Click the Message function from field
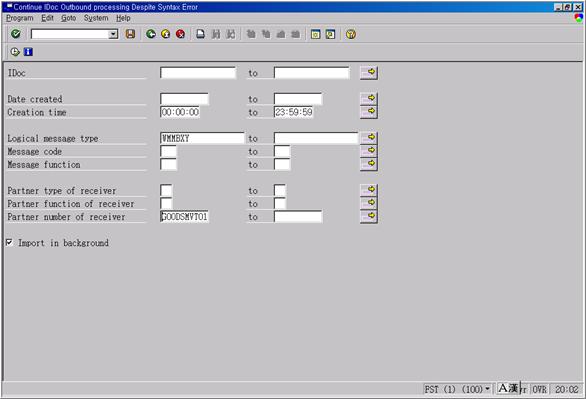Image resolution: width=586 pixels, height=399 pixels. pos(169,164)
